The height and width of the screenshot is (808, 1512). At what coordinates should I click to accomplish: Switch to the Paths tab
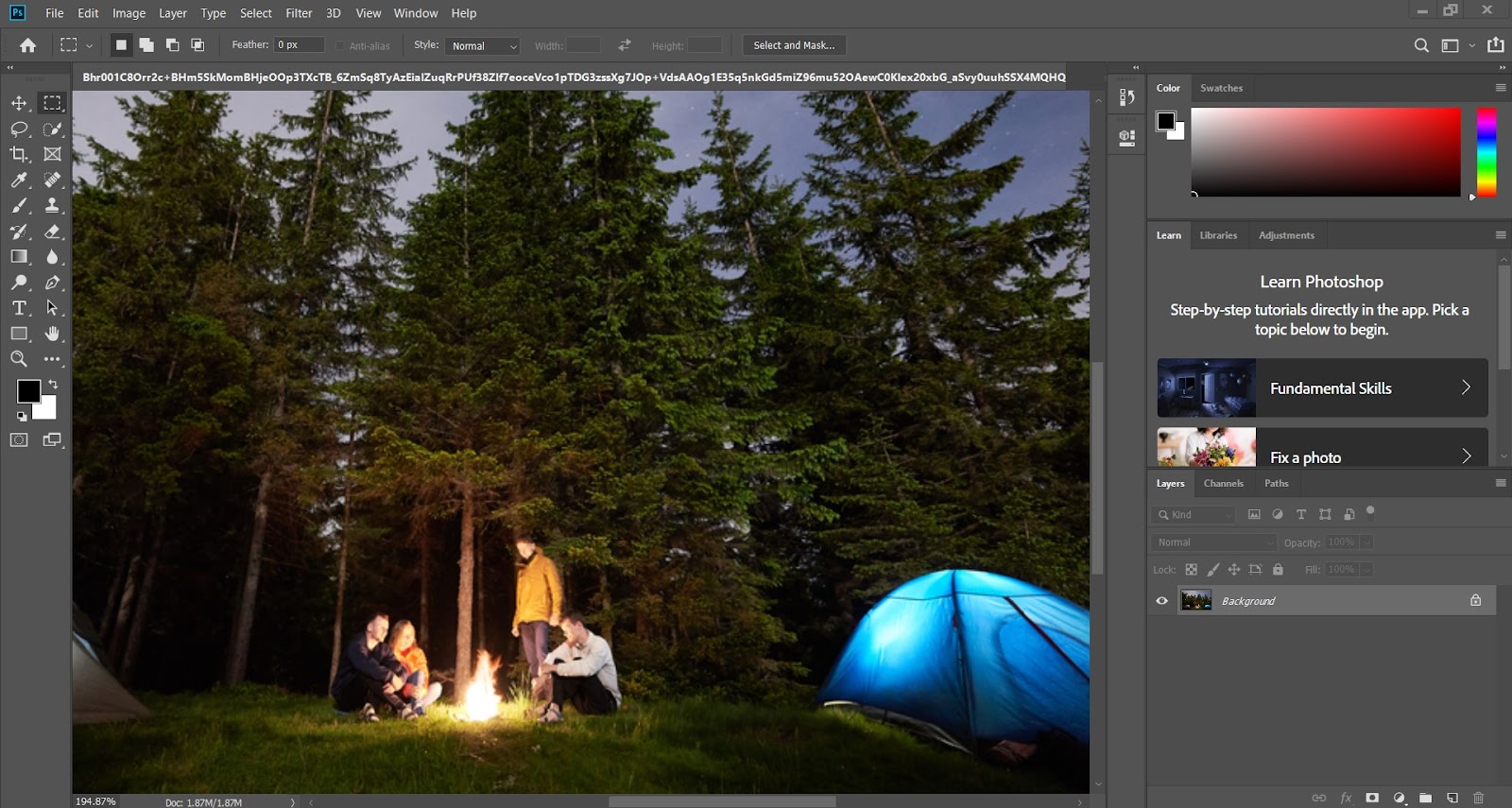coord(1277,483)
